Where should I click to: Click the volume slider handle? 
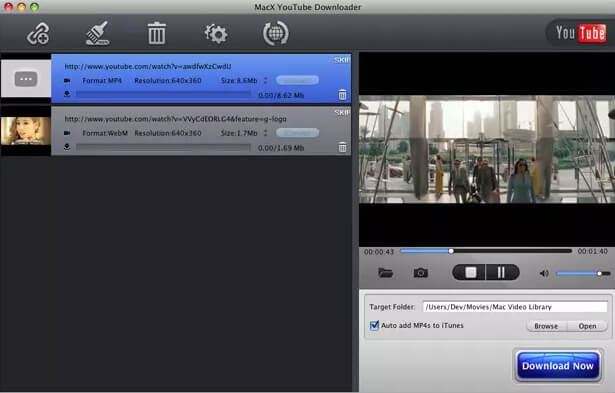pos(599,273)
